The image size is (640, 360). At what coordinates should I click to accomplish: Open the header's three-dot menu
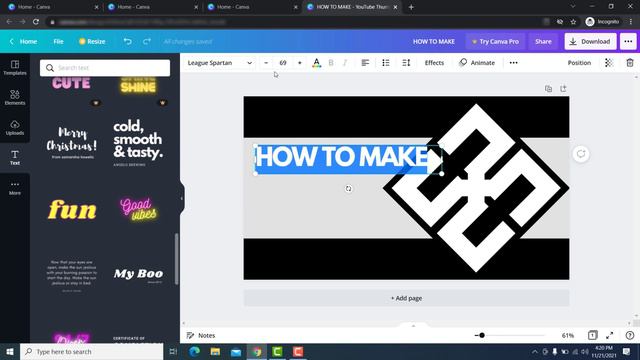(628, 41)
